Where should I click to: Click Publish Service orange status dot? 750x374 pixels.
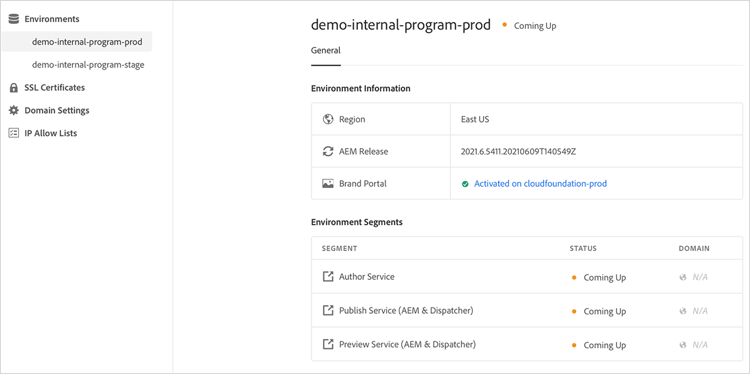[574, 311]
